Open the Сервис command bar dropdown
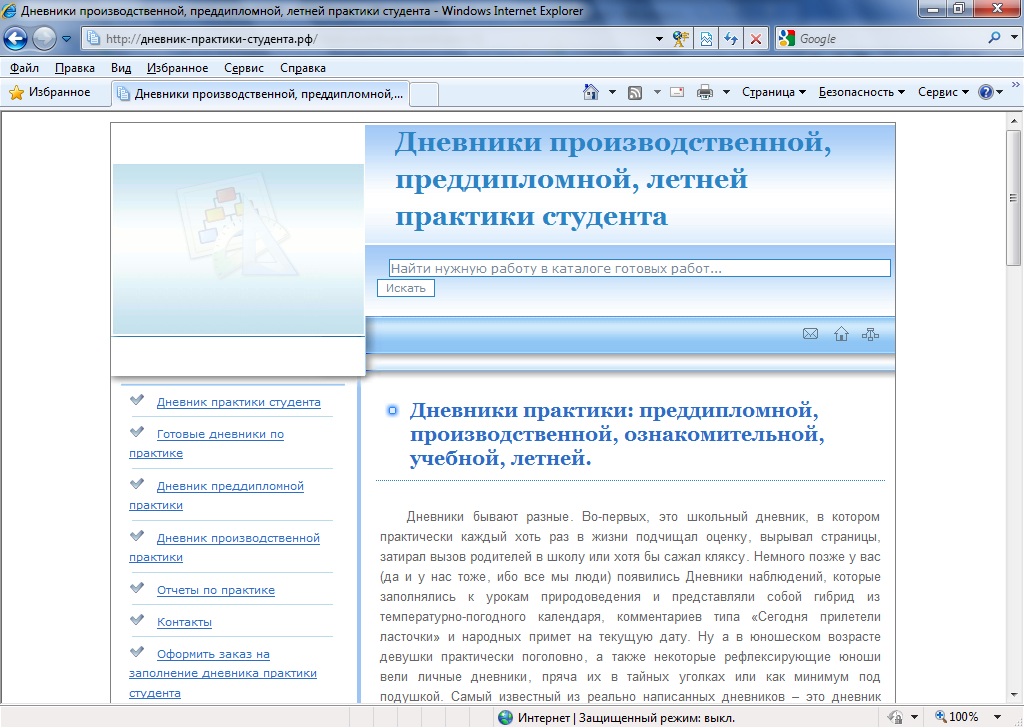1024x728 pixels. pos(943,92)
